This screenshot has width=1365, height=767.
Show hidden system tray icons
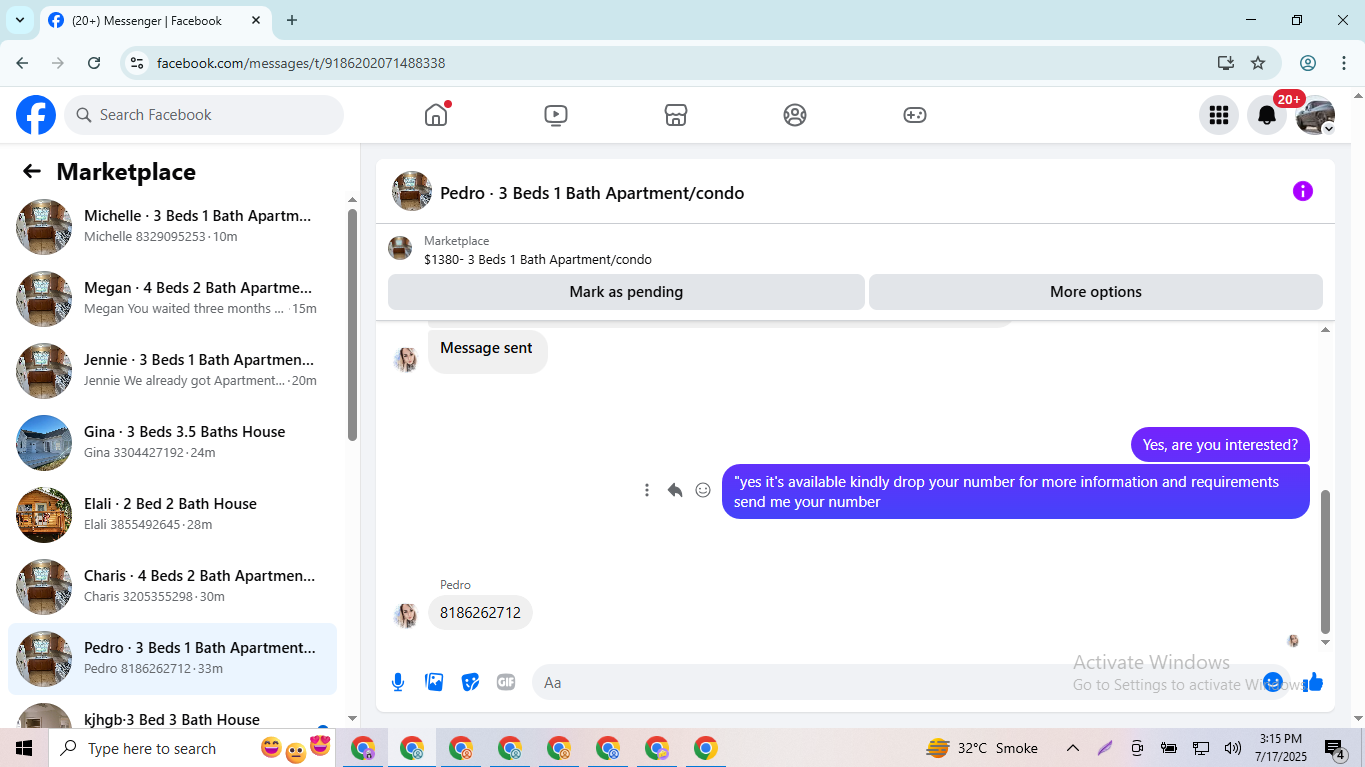1073,748
